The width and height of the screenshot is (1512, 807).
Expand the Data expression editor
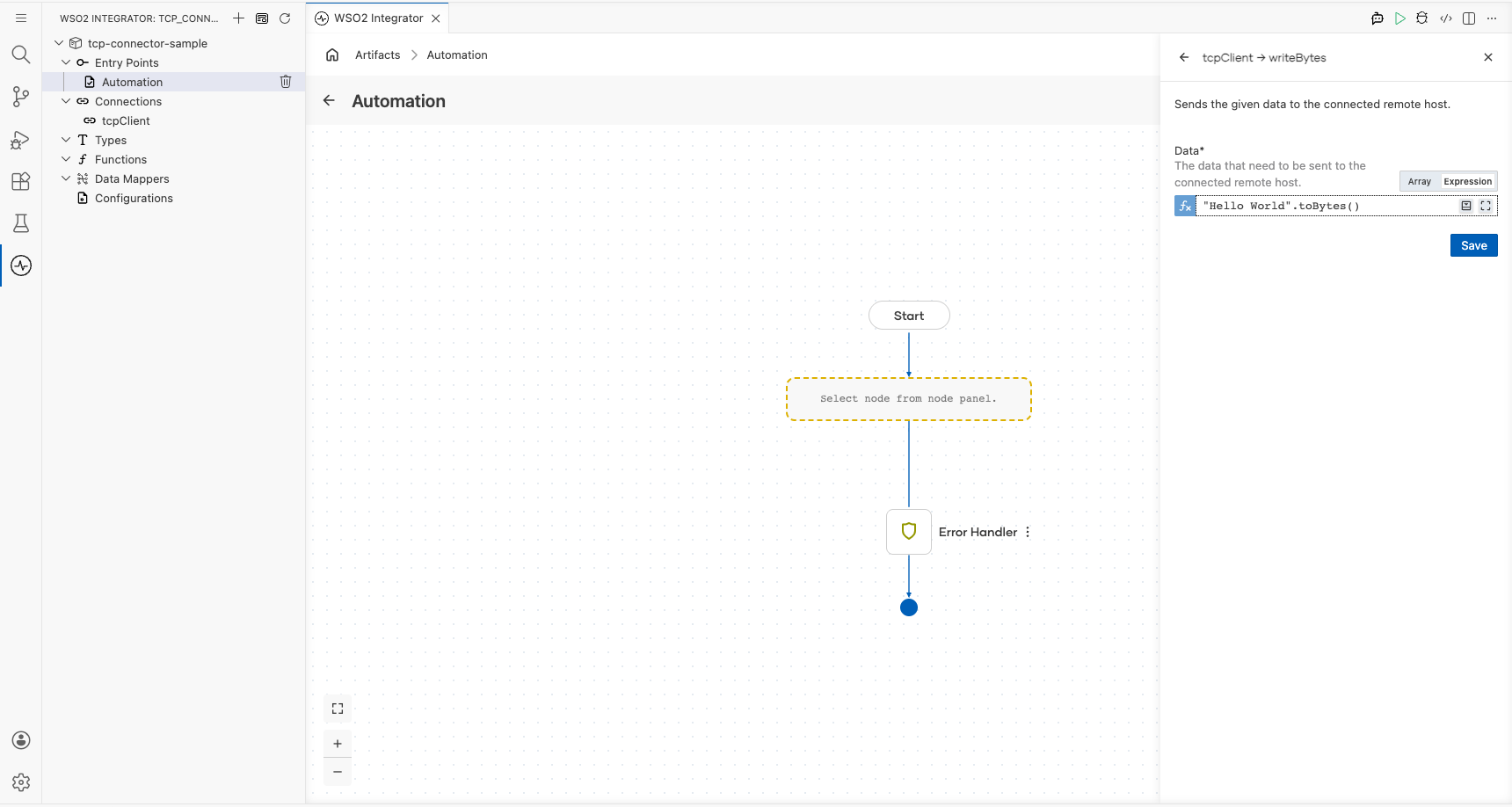tap(1486, 206)
